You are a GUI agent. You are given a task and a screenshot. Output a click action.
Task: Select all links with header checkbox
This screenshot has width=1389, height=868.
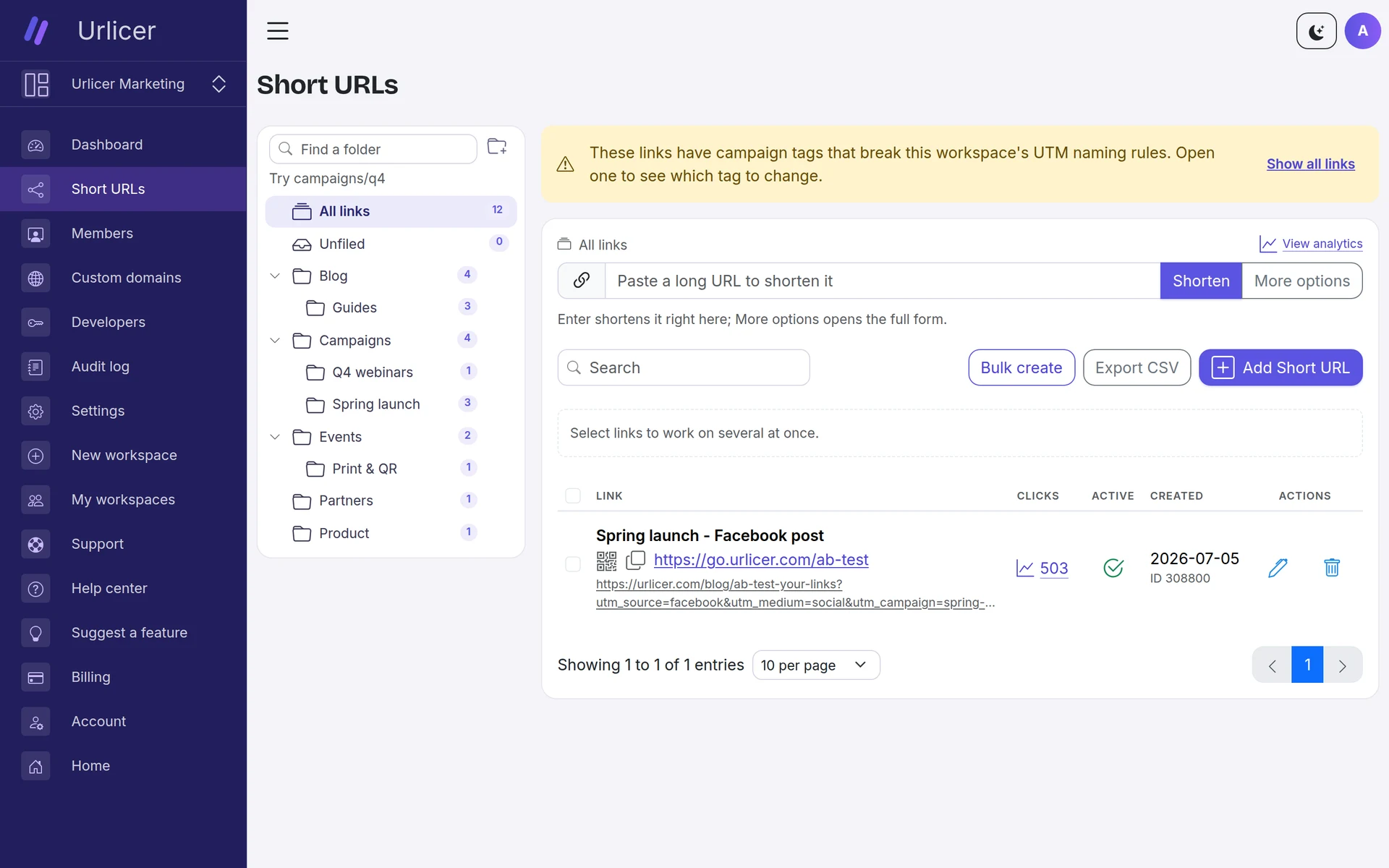[573, 495]
